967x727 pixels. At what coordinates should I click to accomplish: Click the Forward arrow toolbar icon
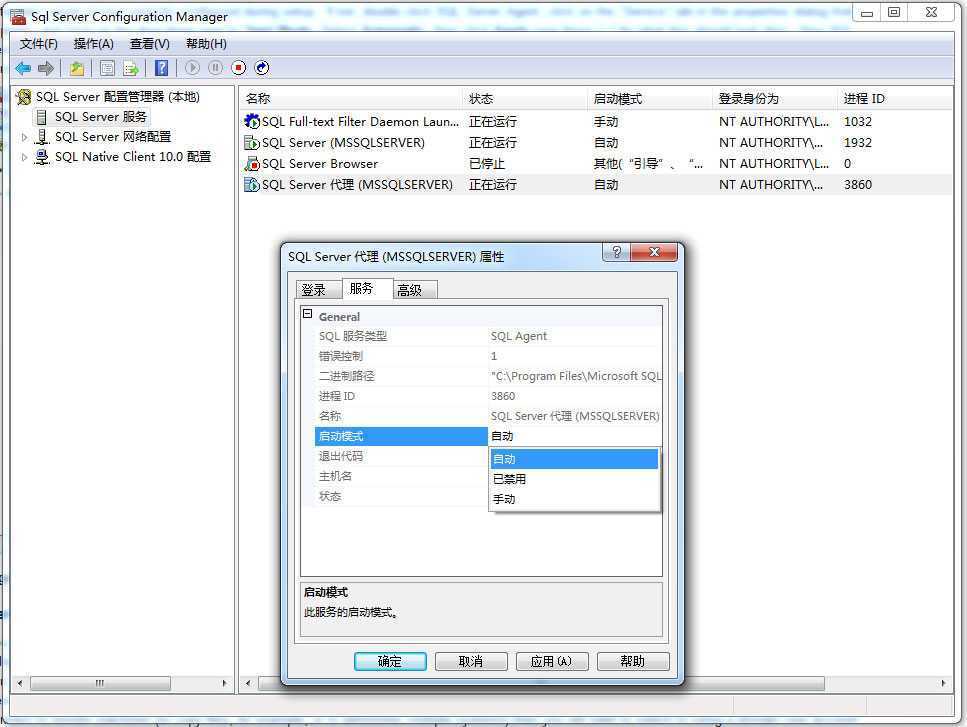pyautogui.click(x=46, y=68)
